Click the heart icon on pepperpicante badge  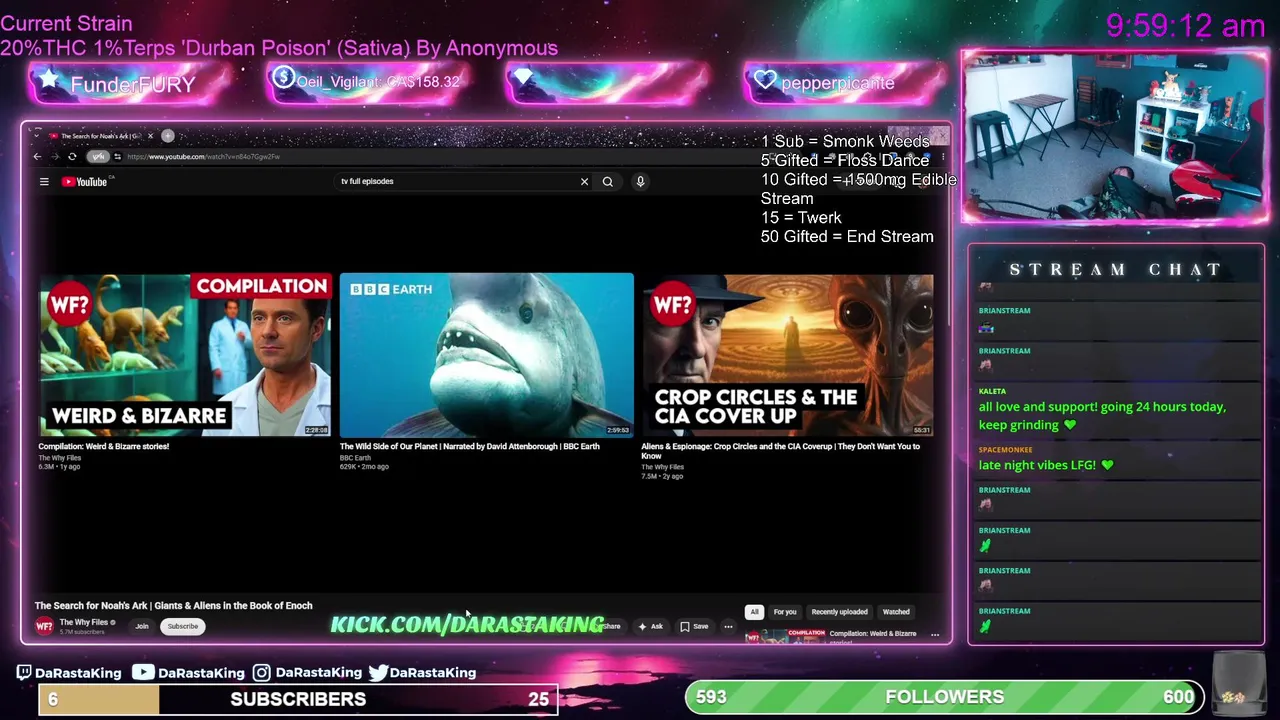765,81
